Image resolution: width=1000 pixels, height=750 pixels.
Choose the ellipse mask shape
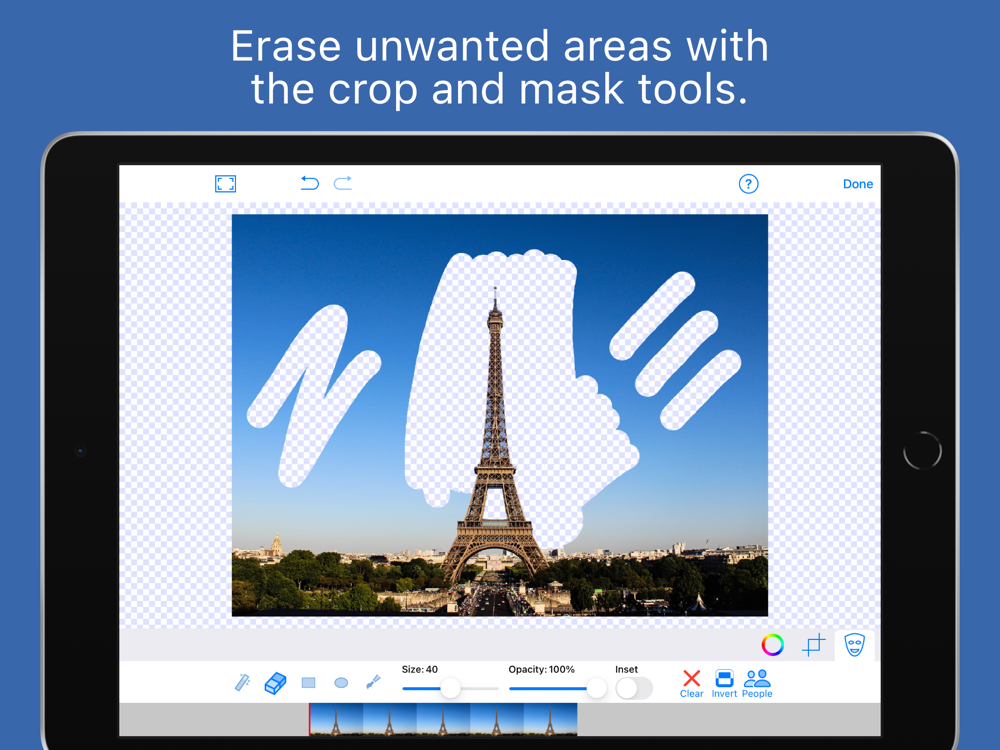coord(341,683)
